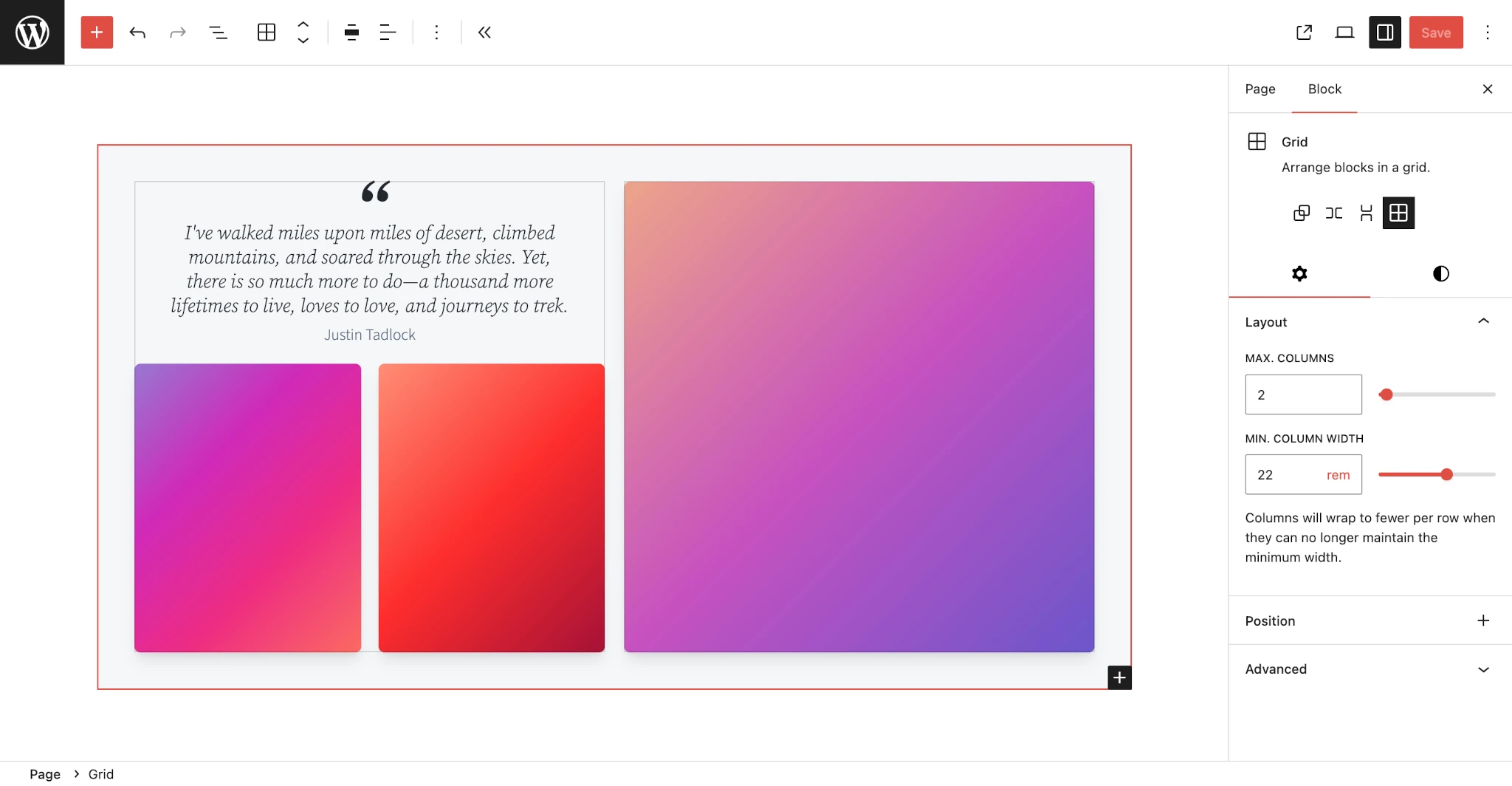Screen dimensions: 1512x786
Task: Click the WordPress logo icon
Action: click(32, 32)
